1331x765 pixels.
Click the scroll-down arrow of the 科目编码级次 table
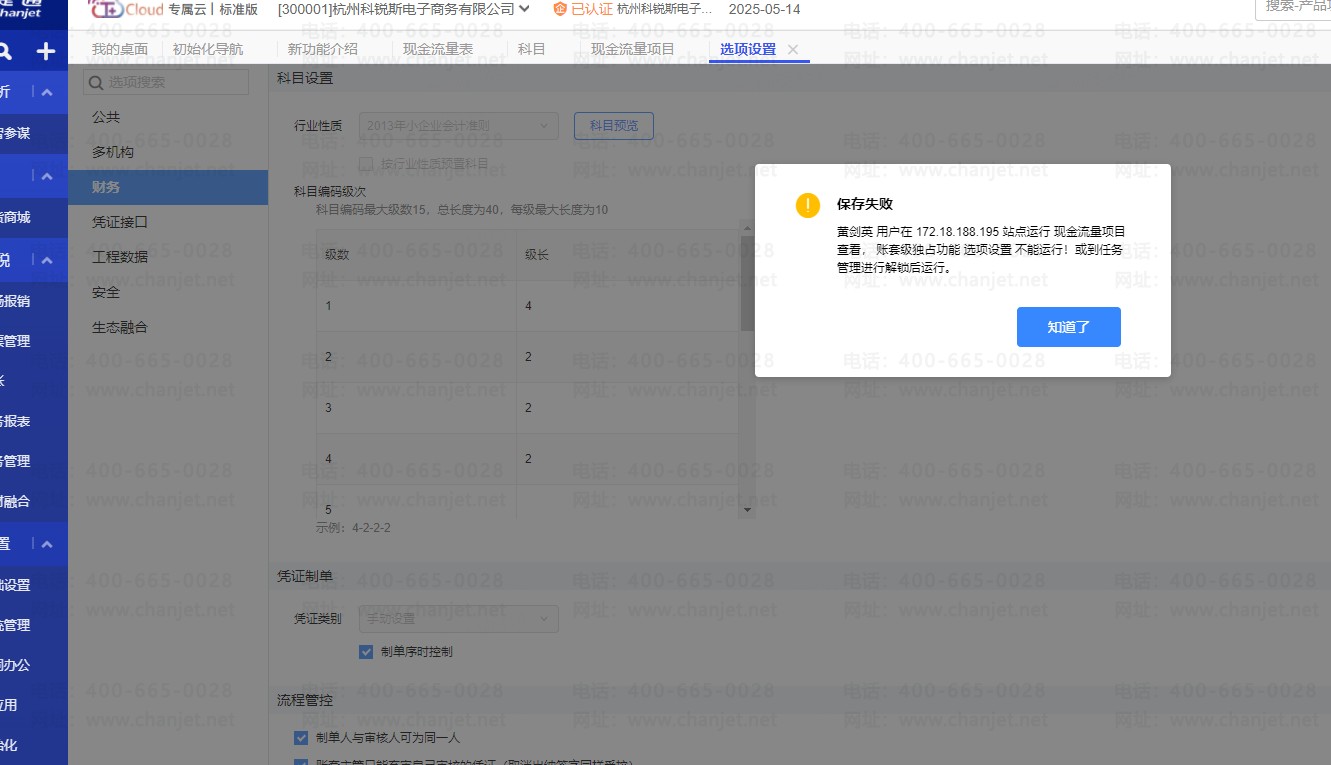coord(746,509)
